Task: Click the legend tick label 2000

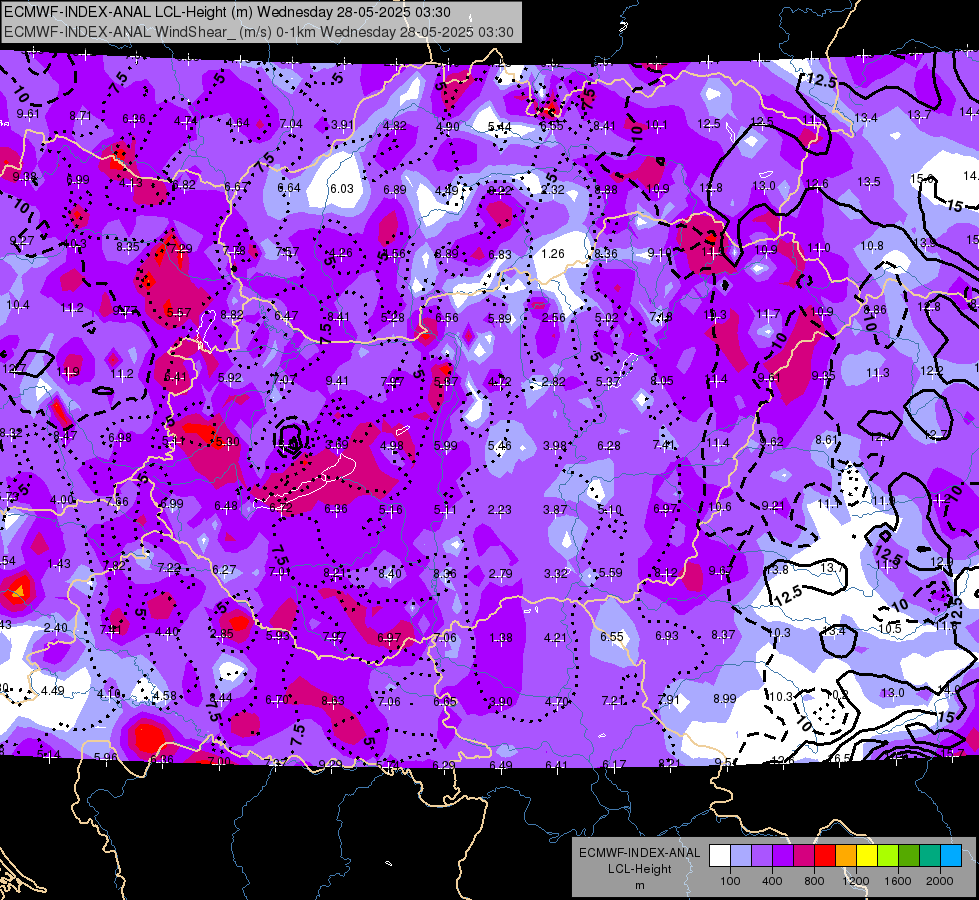Action: click(940, 881)
